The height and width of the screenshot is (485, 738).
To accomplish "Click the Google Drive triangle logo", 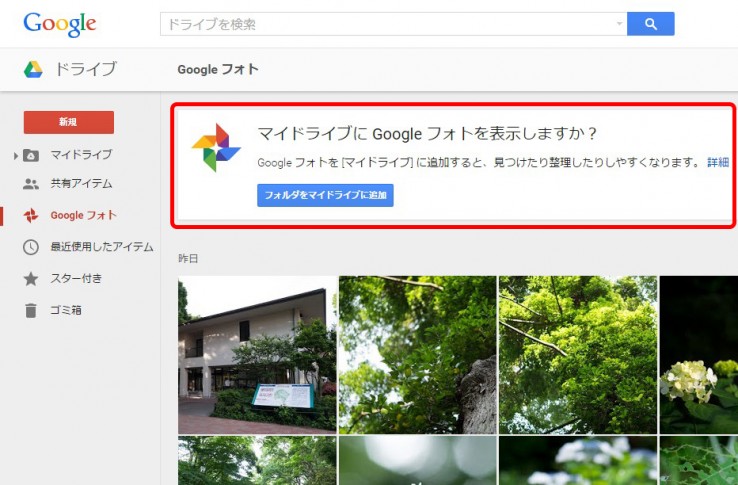I will [33, 69].
